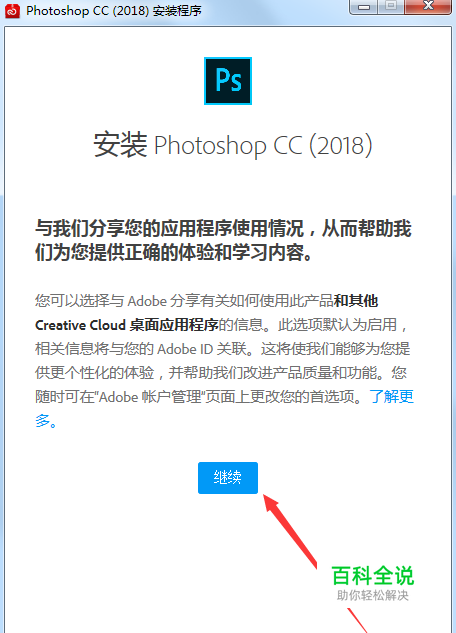Click the bold 与我们分享 headline text
This screenshot has width=456, height=633.
(x=223, y=241)
